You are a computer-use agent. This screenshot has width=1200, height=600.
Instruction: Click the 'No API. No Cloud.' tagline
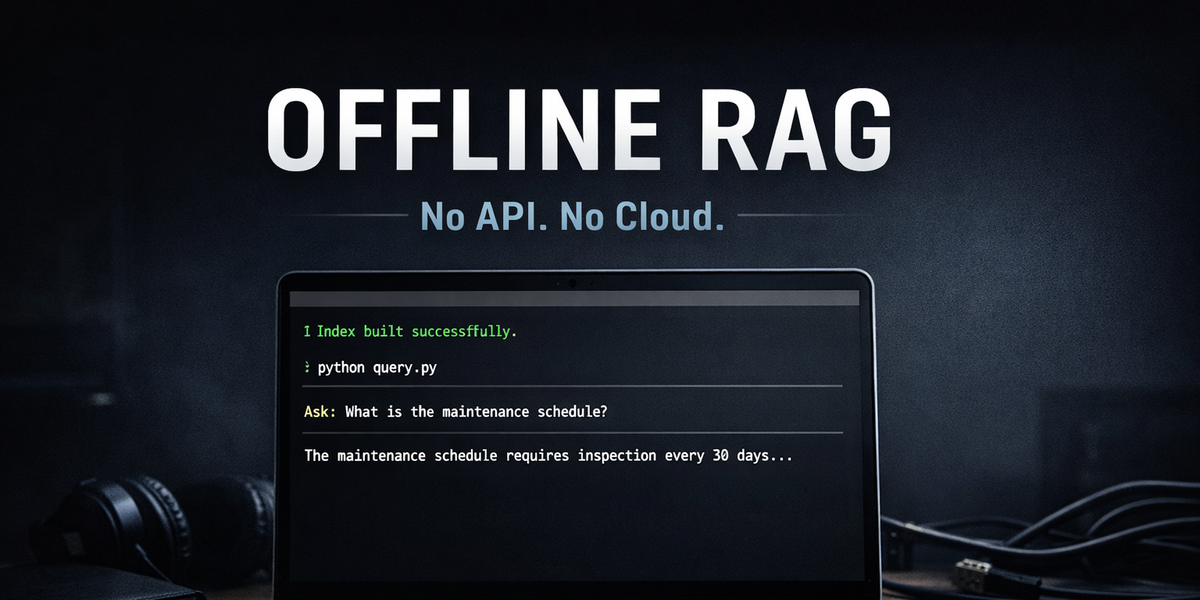point(575,216)
